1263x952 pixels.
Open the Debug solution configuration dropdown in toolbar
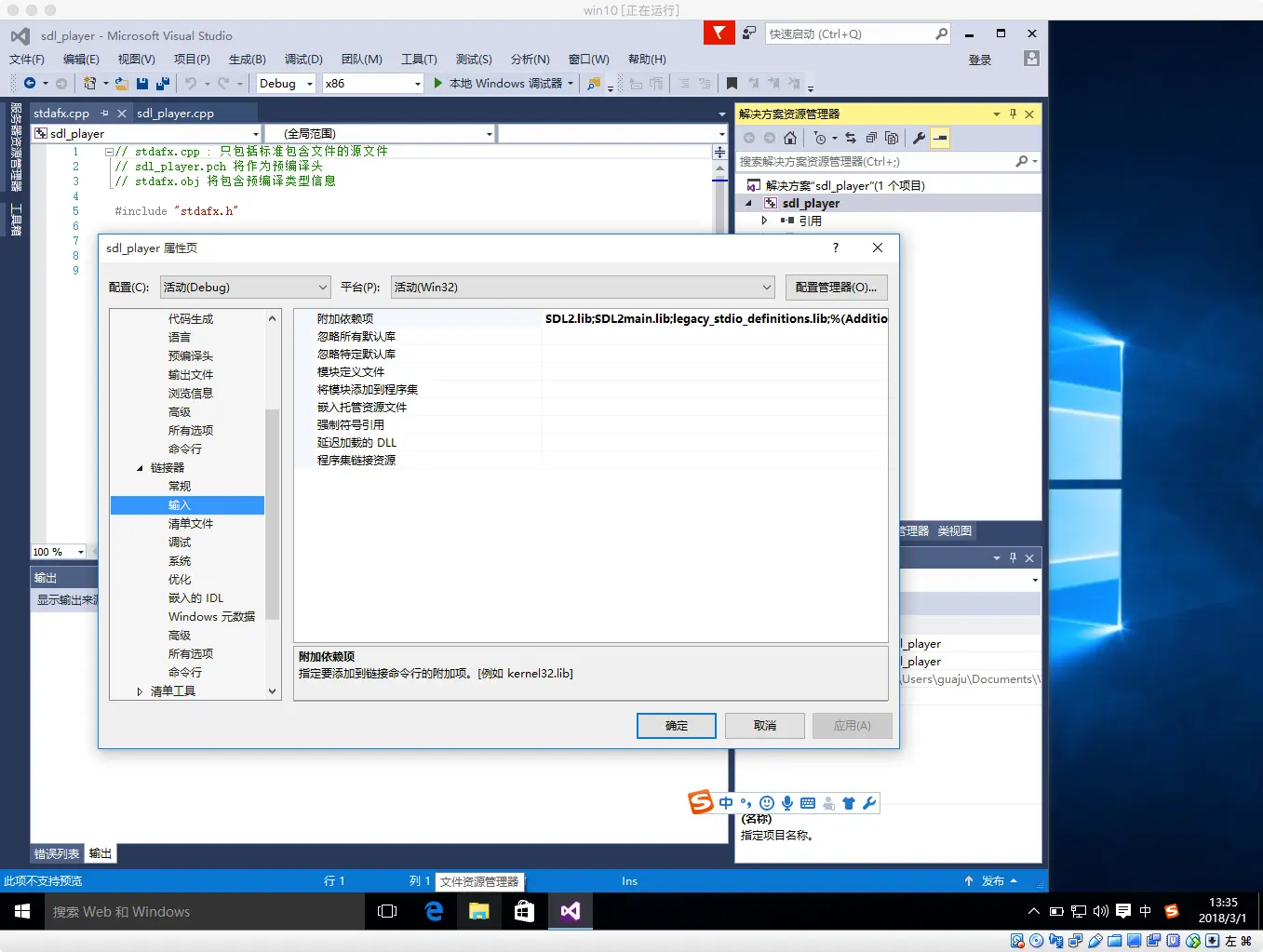pyautogui.click(x=286, y=83)
